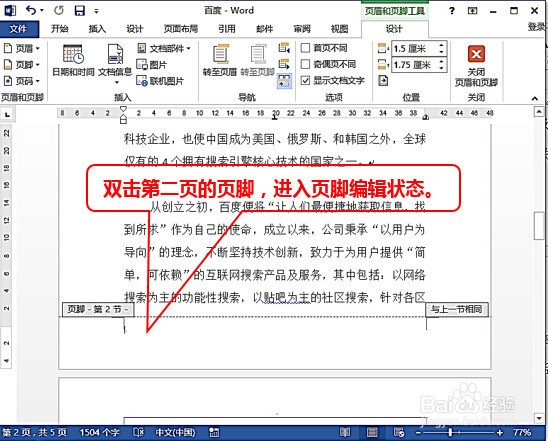The width and height of the screenshot is (548, 441).
Task: Click zoom in plus button
Action: click(x=500, y=433)
